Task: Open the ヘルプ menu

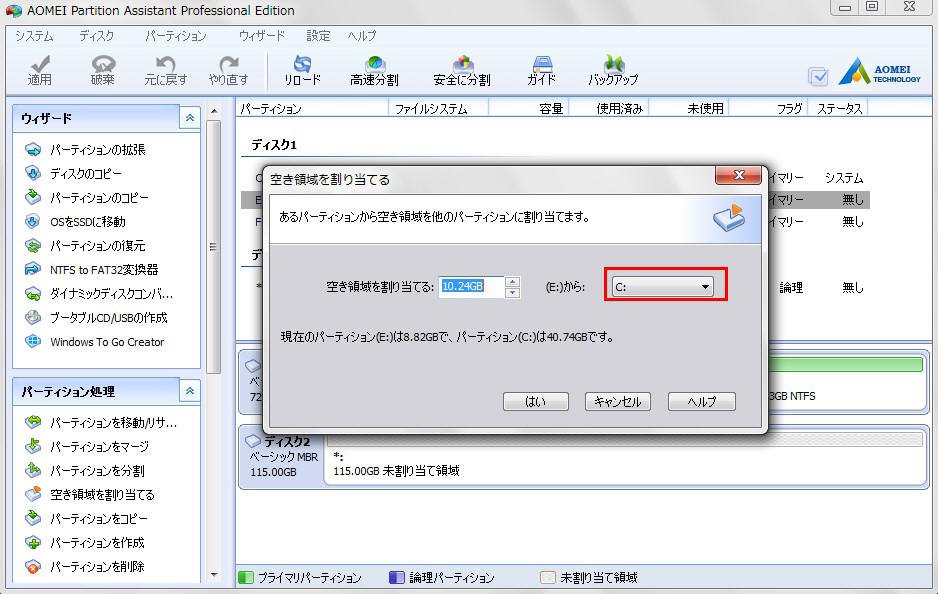Action: (362, 36)
